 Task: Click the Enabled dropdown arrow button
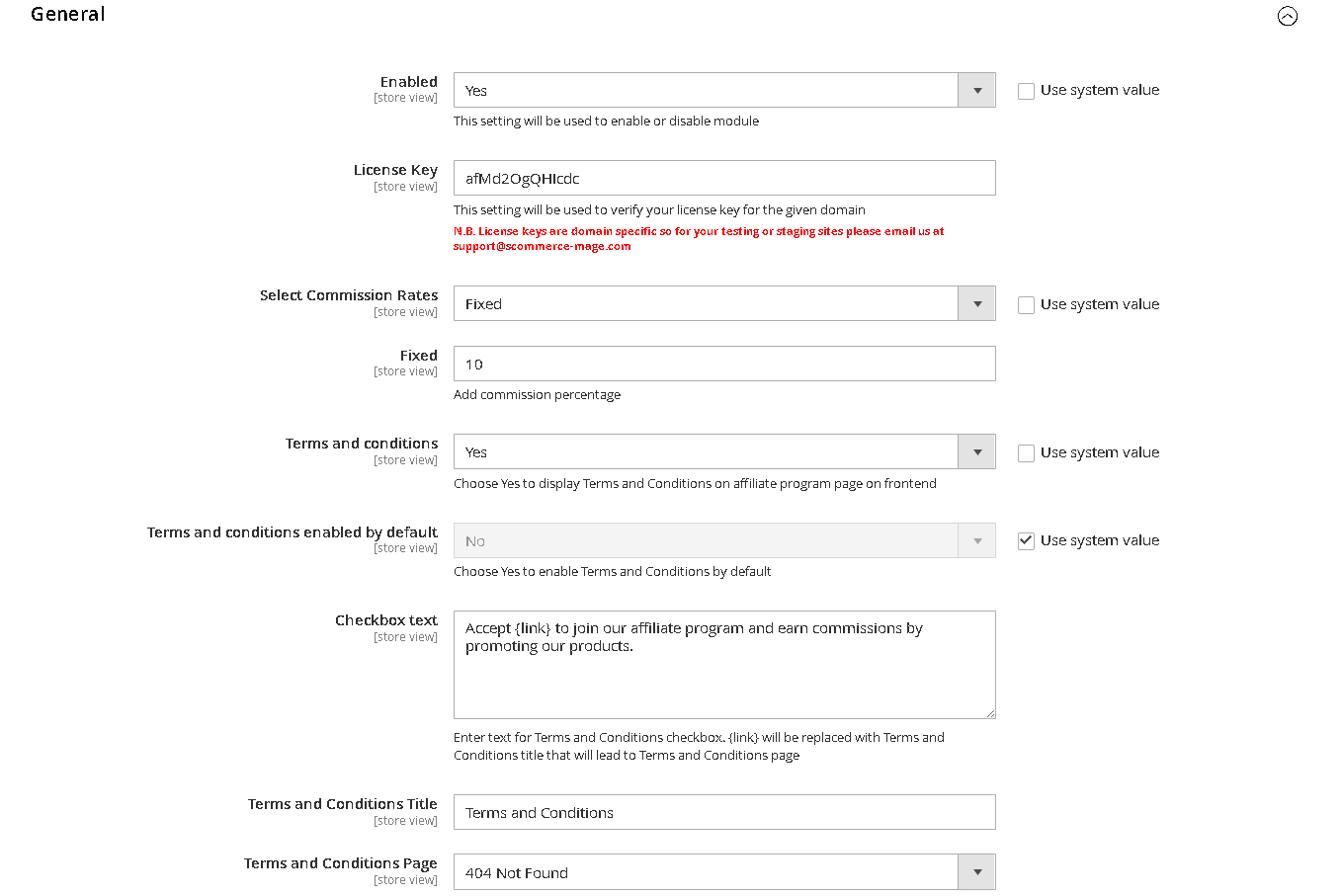point(976,90)
